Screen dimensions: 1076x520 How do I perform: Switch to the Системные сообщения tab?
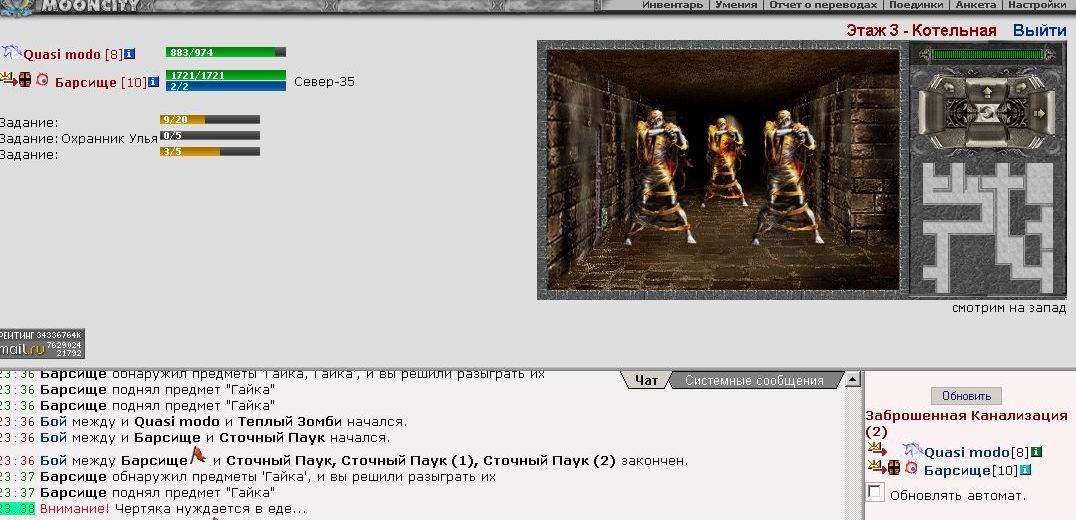[753, 380]
